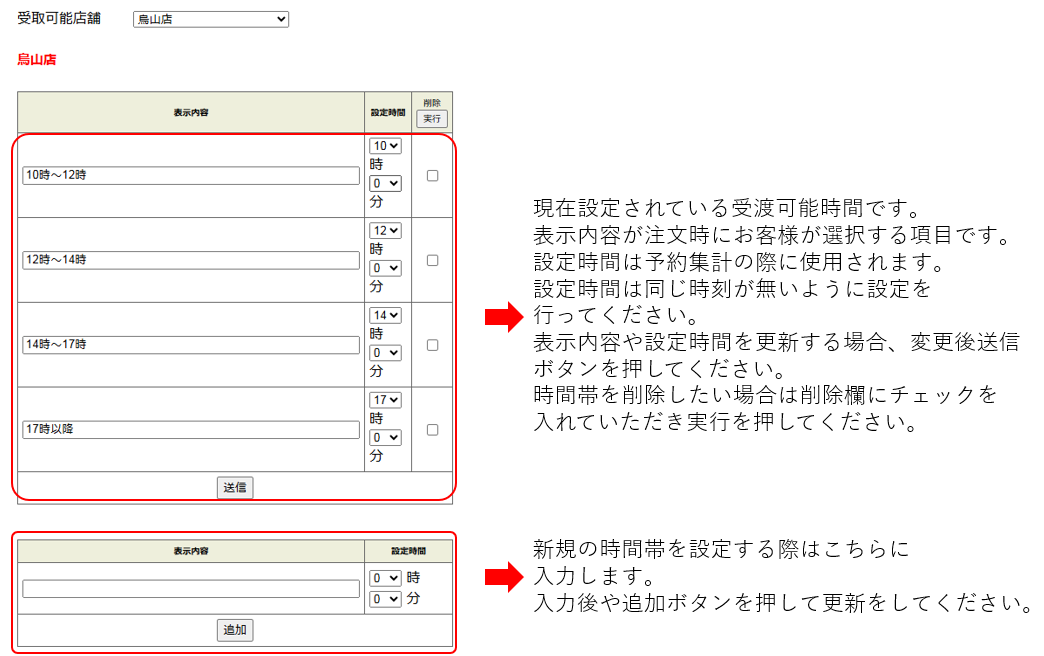1044x656 pixels.
Task: Click the empty new time slot field
Action: coord(190,589)
